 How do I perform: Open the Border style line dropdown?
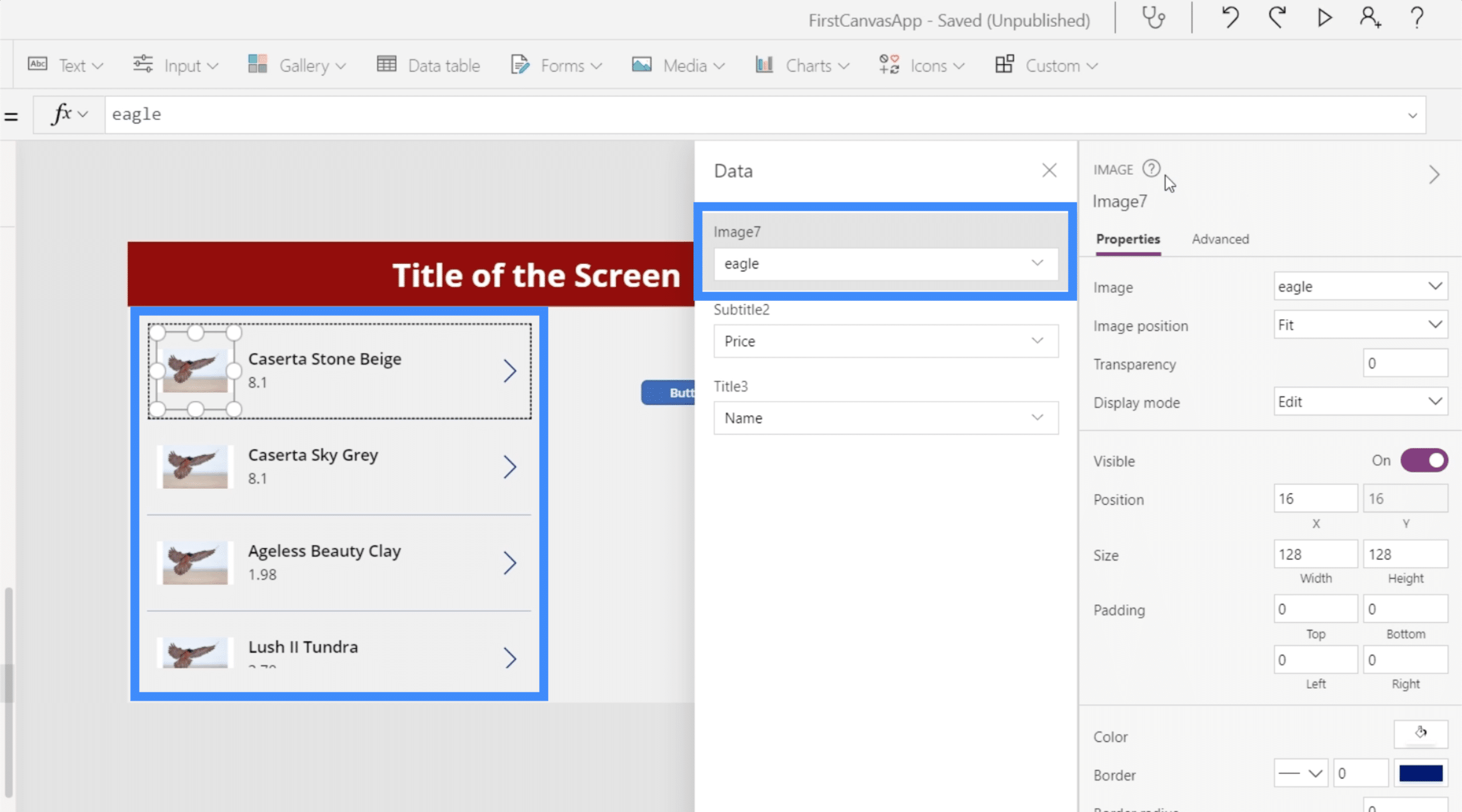point(1300,773)
